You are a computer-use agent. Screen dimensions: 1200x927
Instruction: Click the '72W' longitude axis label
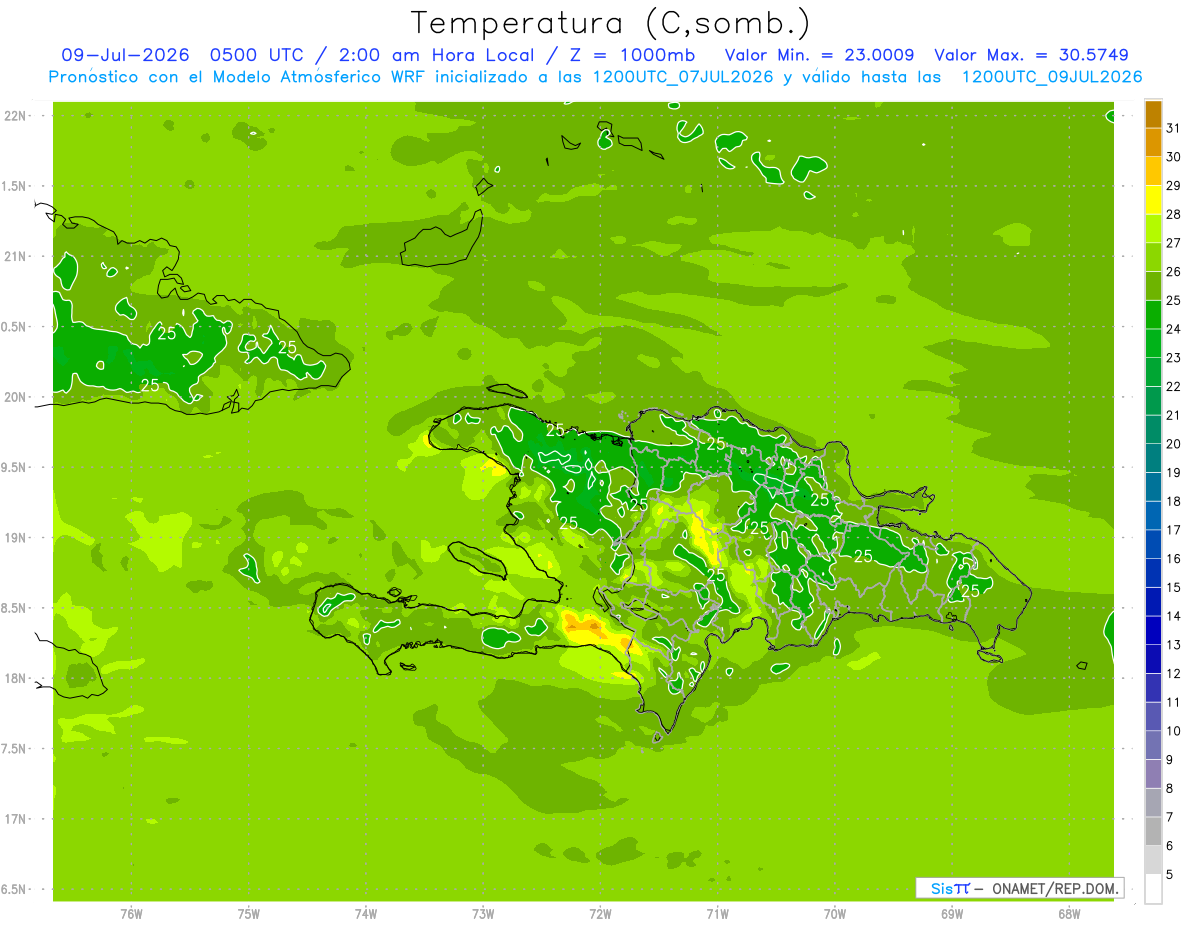click(x=600, y=913)
